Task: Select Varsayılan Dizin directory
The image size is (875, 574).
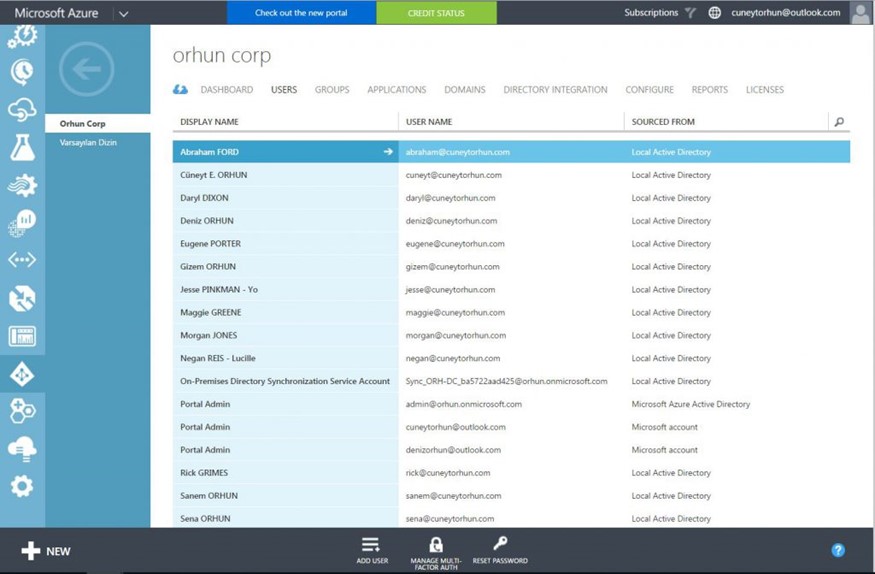Action: click(88, 142)
